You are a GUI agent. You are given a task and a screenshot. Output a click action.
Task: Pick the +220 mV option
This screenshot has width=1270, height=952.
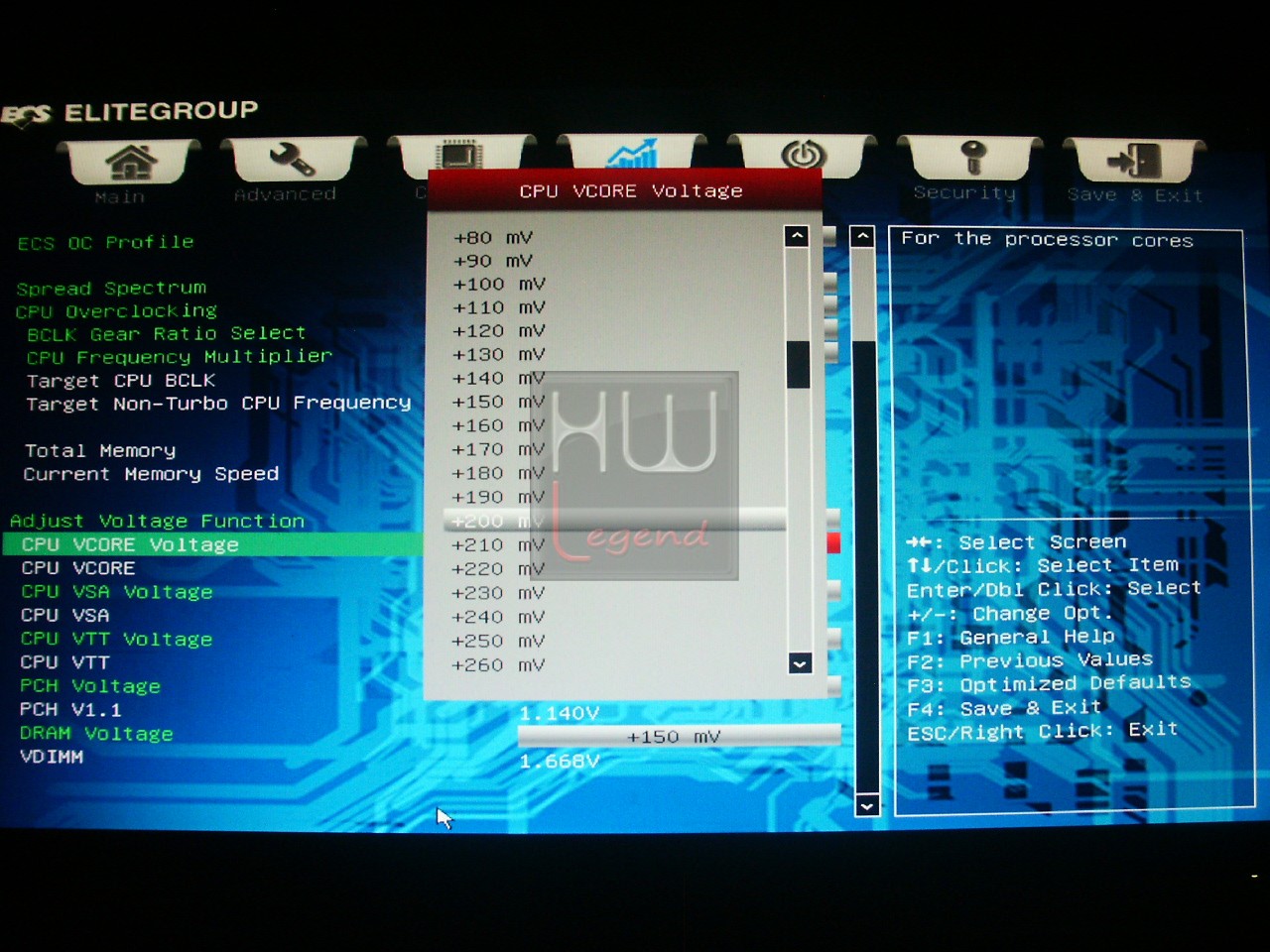tap(498, 569)
